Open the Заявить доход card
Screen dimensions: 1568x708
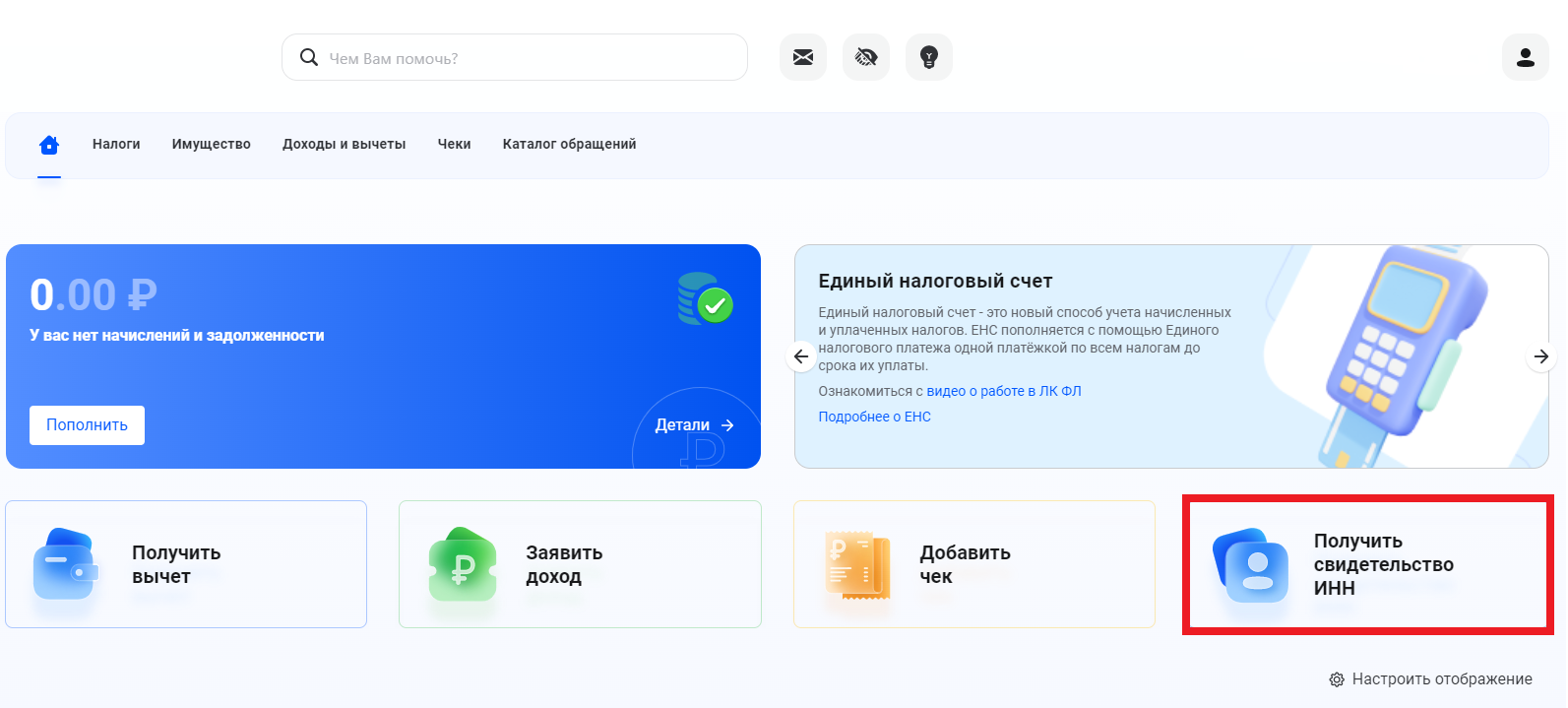point(580,564)
